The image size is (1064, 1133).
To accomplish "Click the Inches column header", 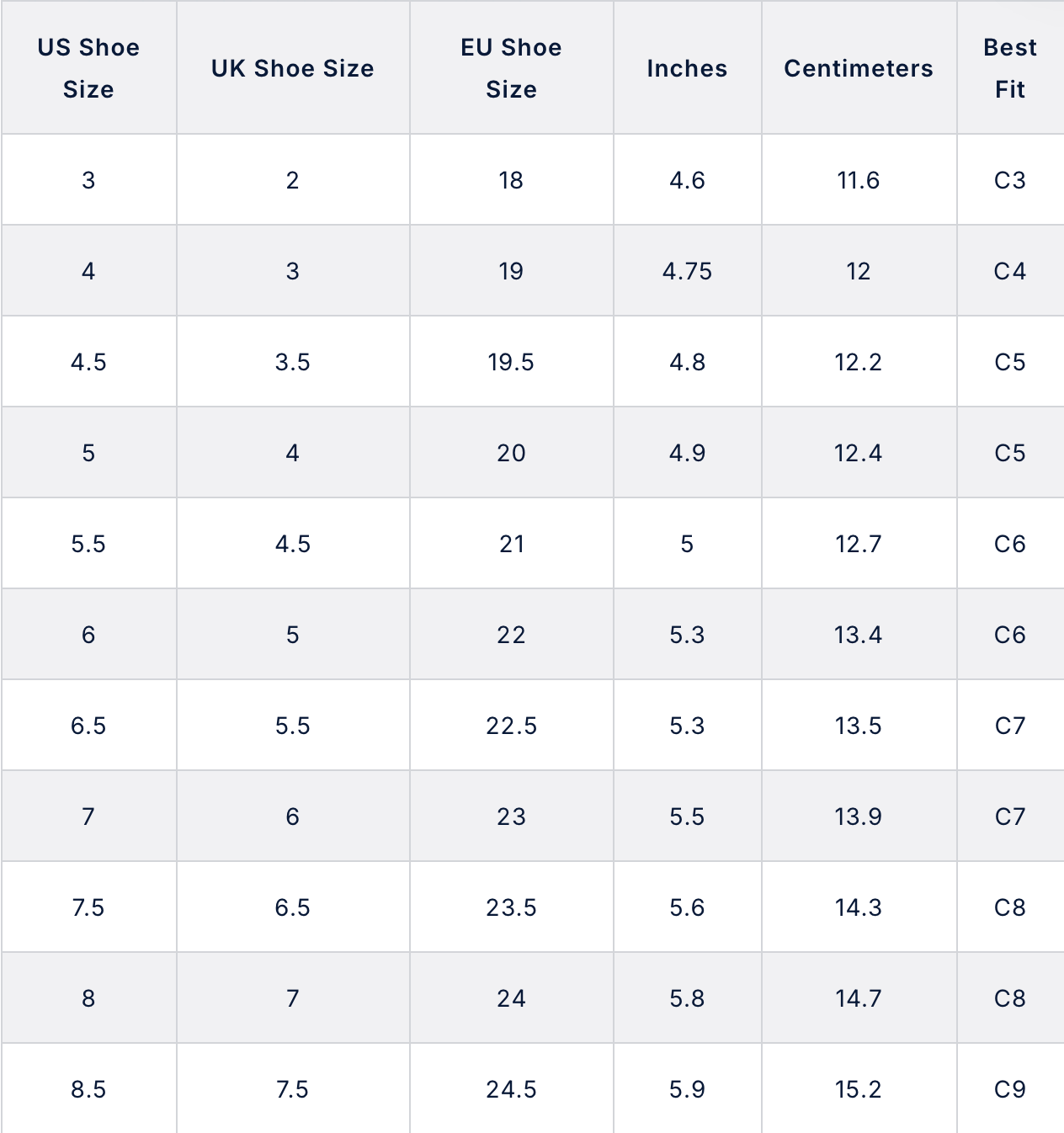I will click(x=688, y=67).
